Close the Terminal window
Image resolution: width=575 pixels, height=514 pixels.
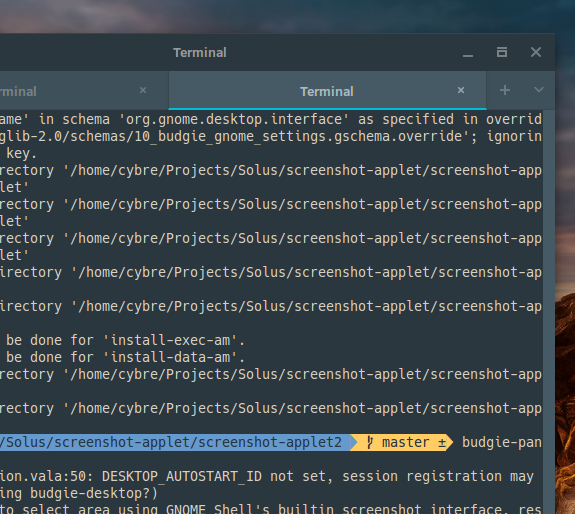click(536, 52)
